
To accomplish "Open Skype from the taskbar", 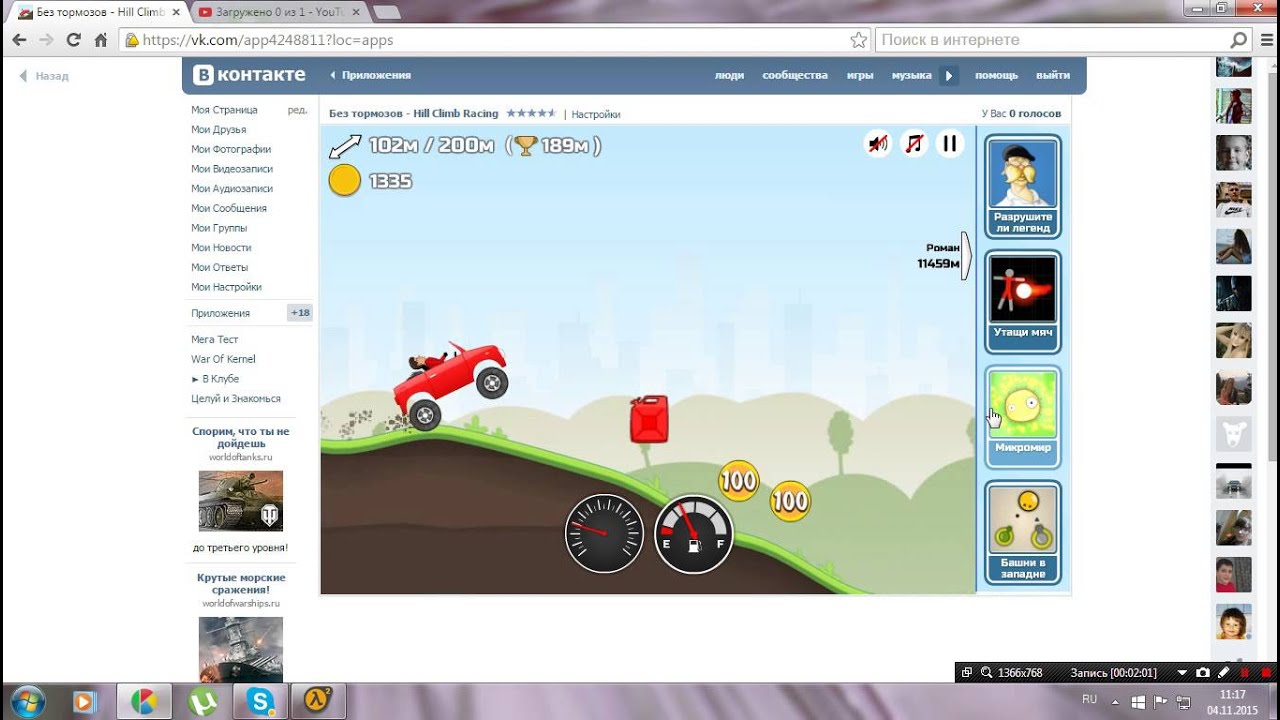I will [261, 702].
